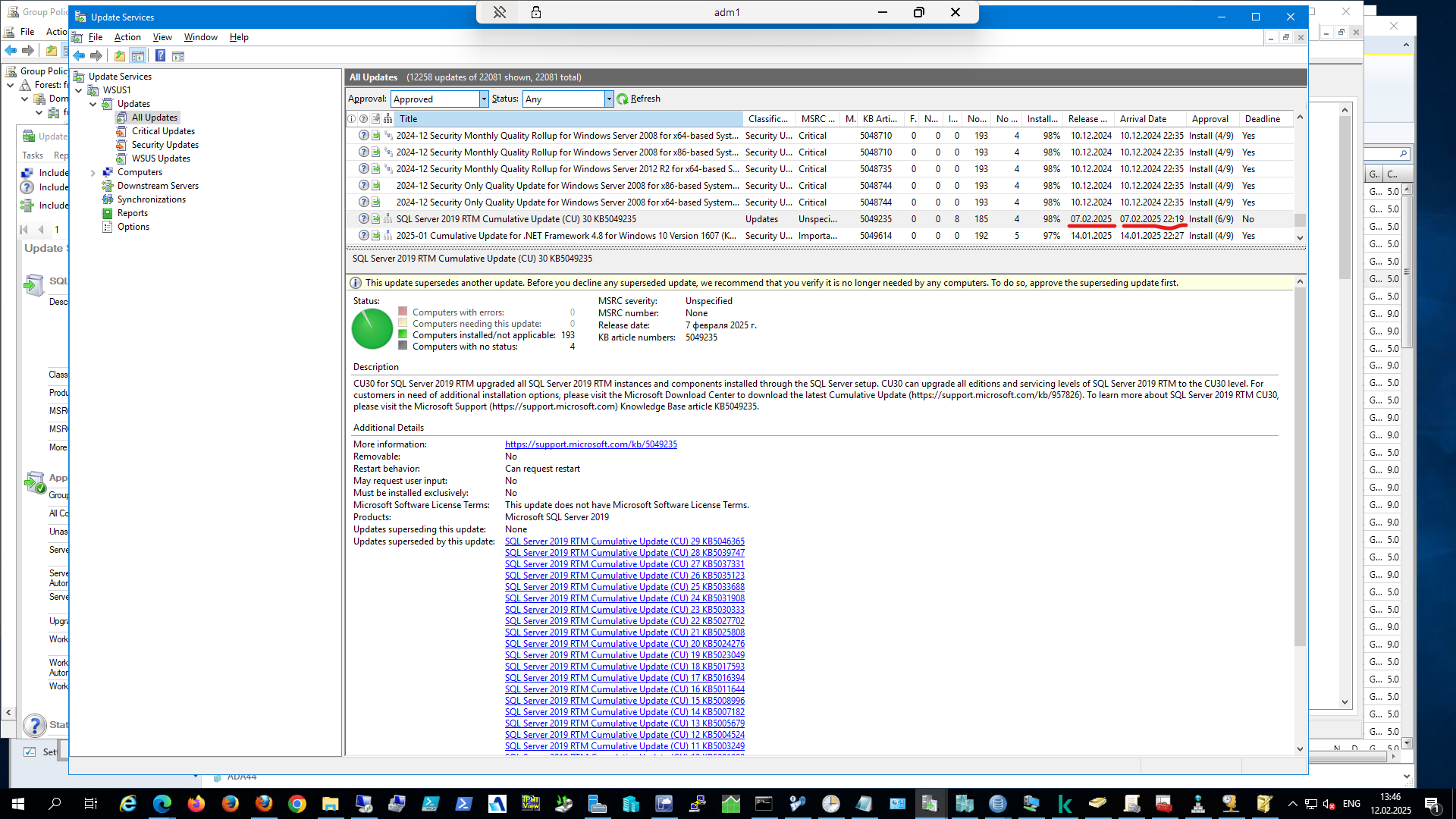Go forward with the Update Services toolbar arrow
The height and width of the screenshot is (819, 1456).
pos(96,56)
